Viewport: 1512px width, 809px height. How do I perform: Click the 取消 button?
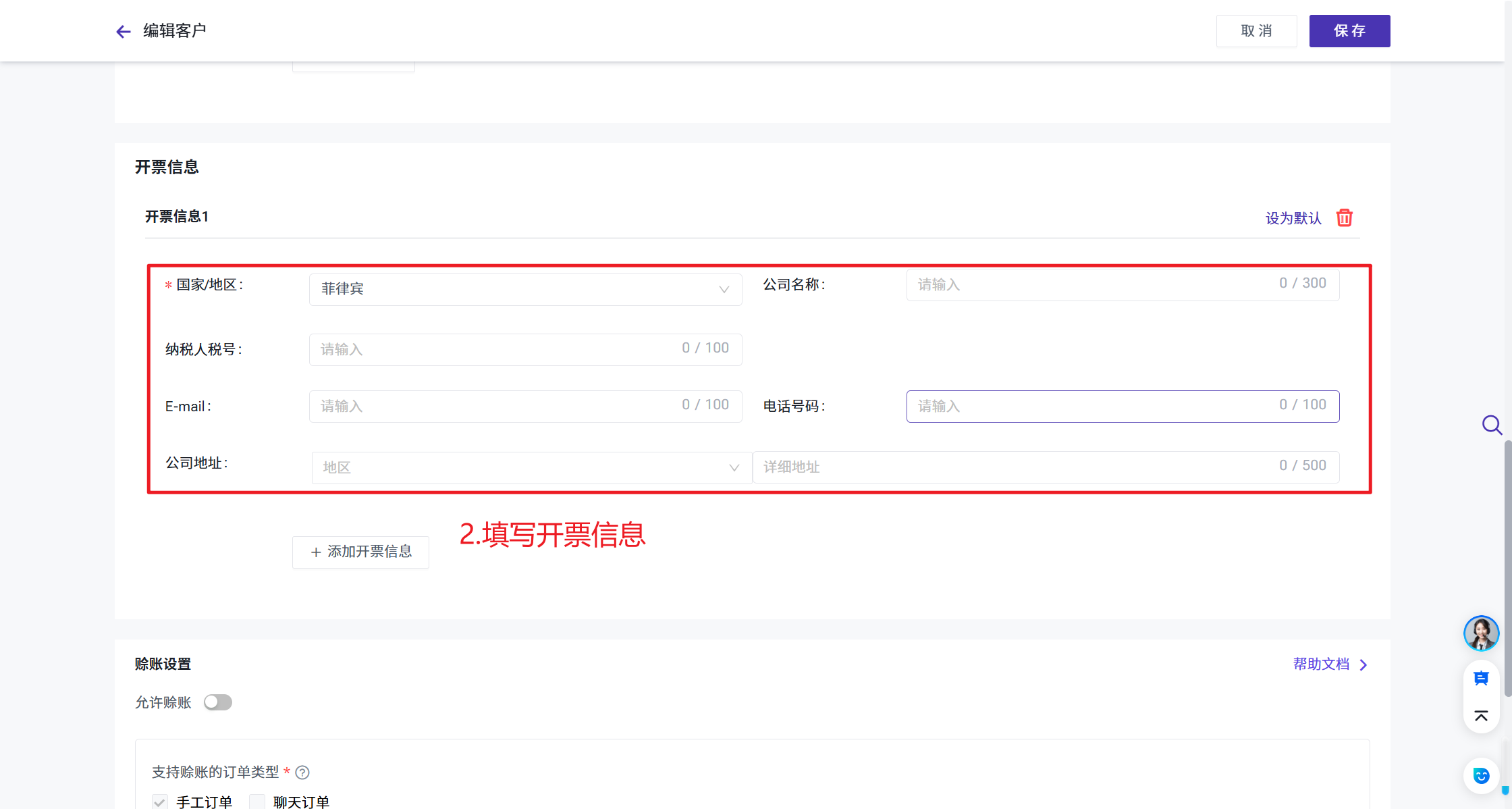pos(1256,31)
